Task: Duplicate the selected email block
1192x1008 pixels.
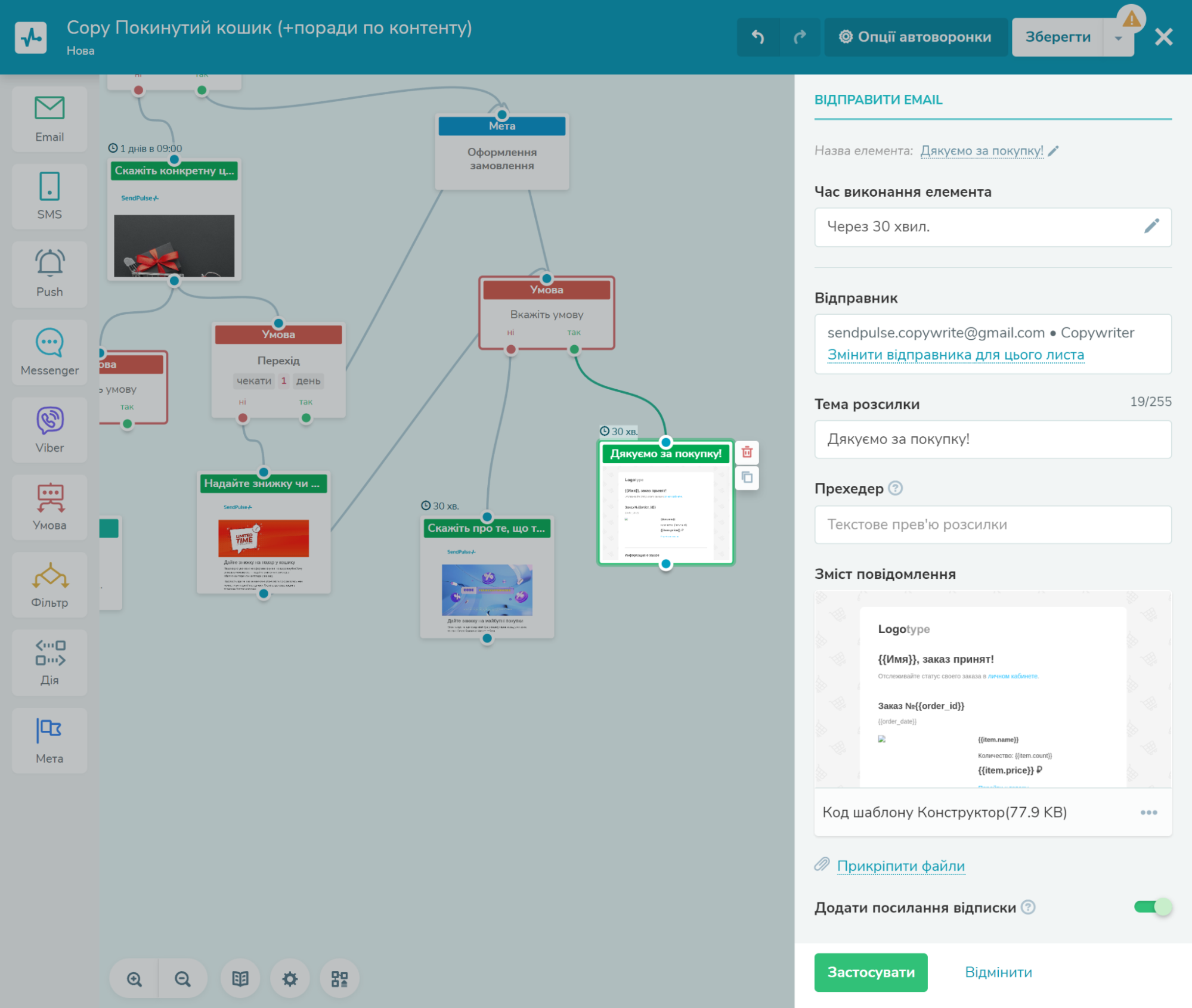Action: coord(747,477)
